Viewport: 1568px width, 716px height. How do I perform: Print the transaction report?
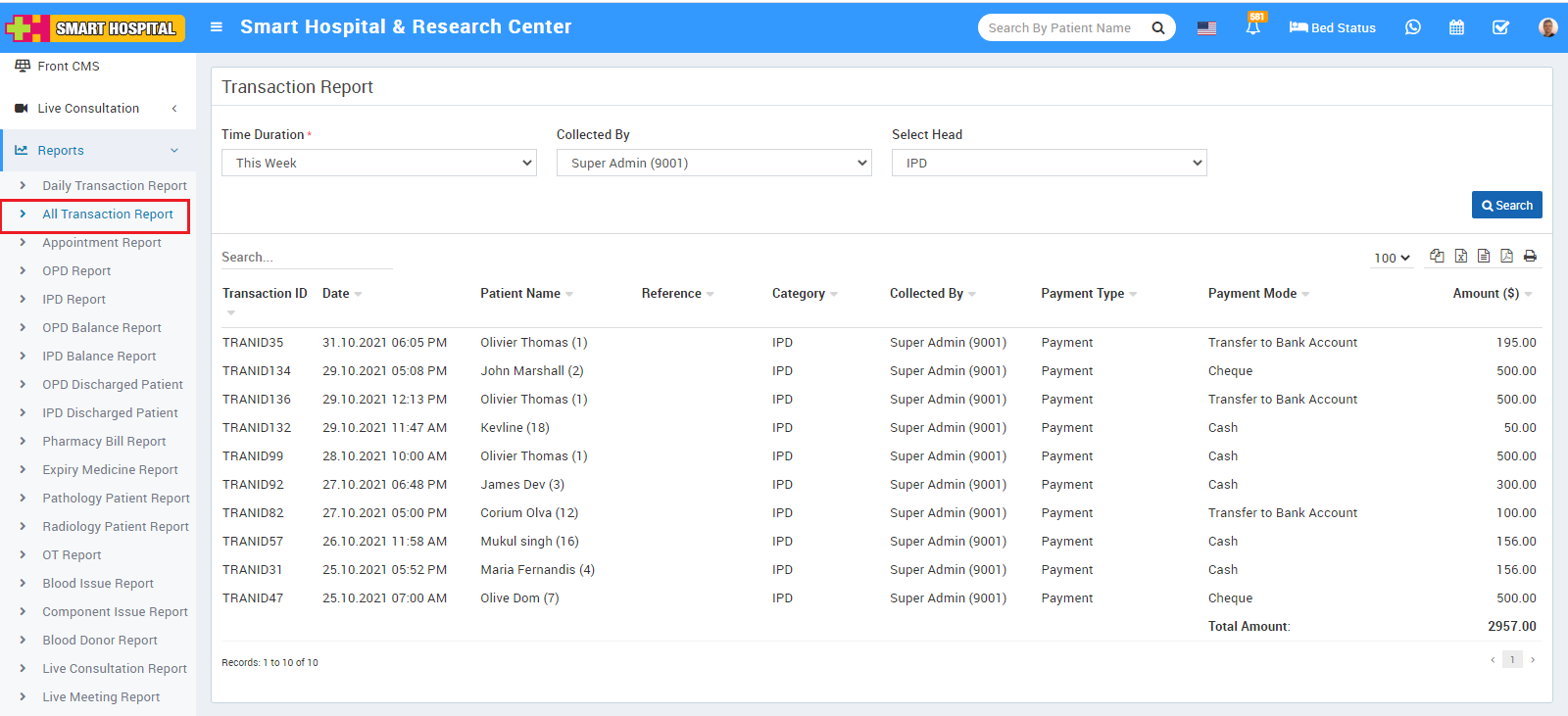coord(1530,256)
